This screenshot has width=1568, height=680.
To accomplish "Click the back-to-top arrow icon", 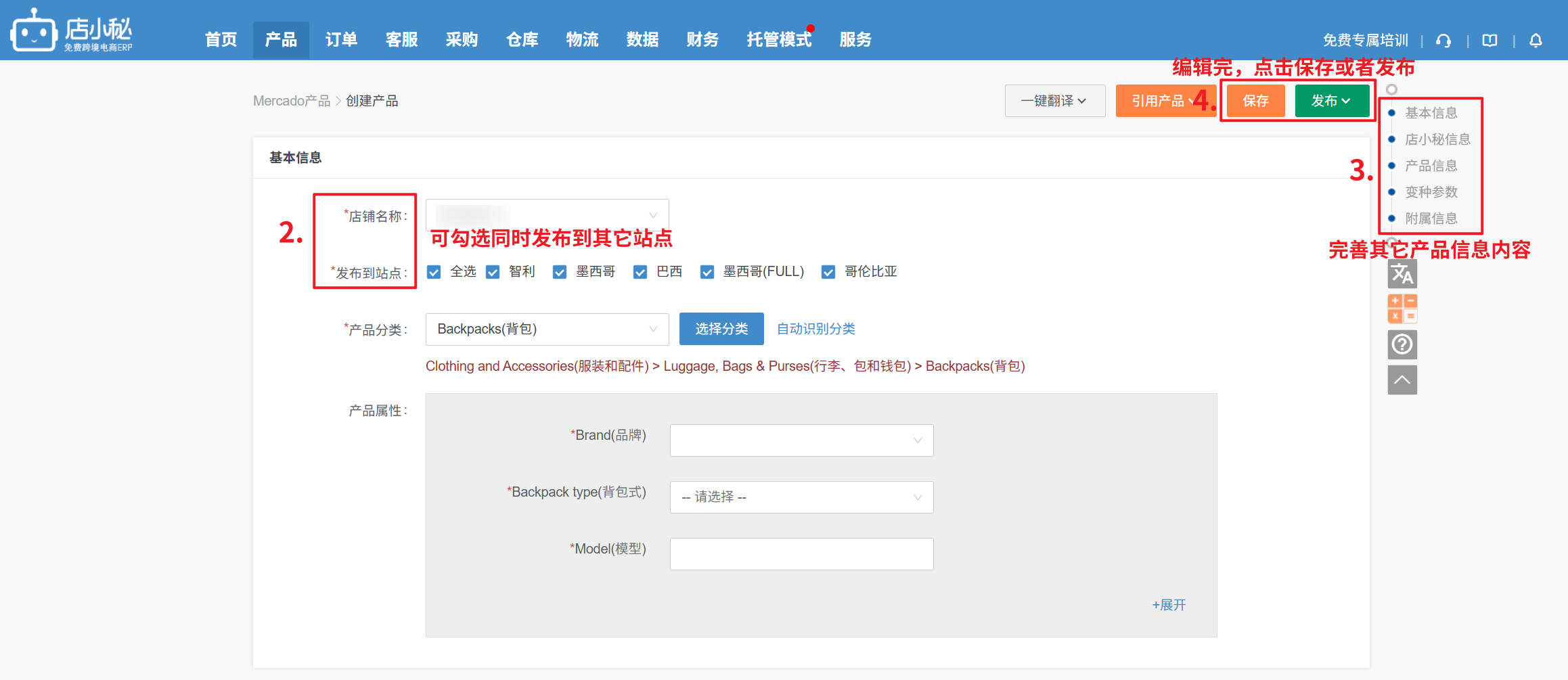I will (x=1402, y=380).
